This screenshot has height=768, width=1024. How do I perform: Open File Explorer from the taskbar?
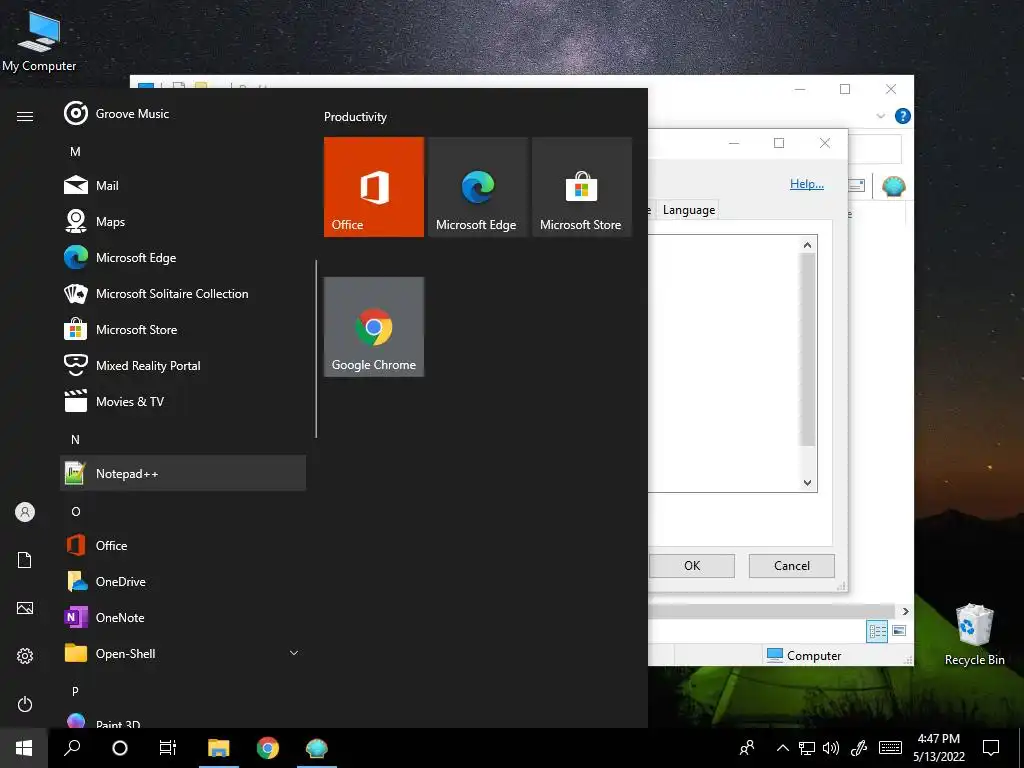[219, 748]
